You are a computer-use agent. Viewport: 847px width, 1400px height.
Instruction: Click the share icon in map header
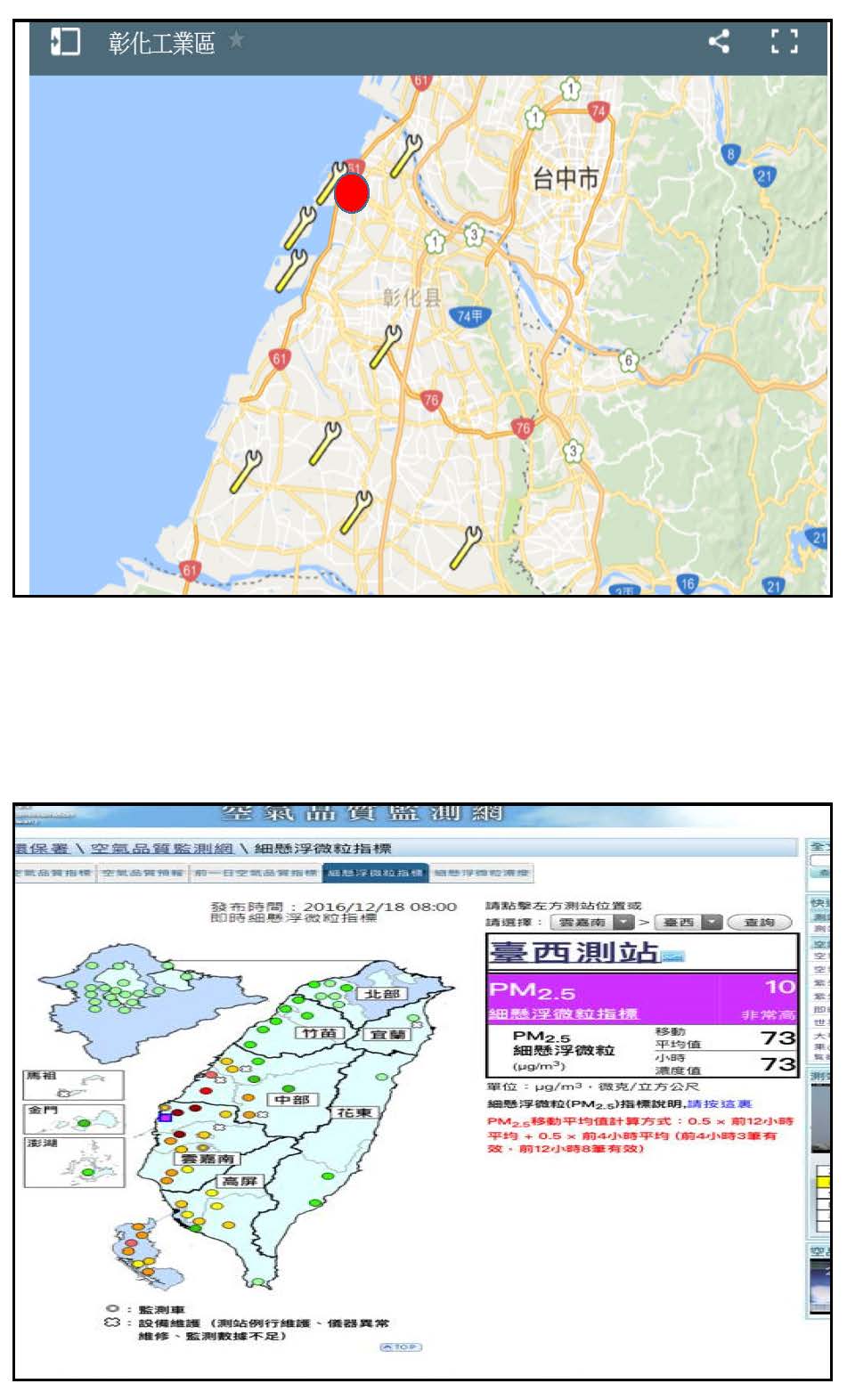pyautogui.click(x=718, y=41)
